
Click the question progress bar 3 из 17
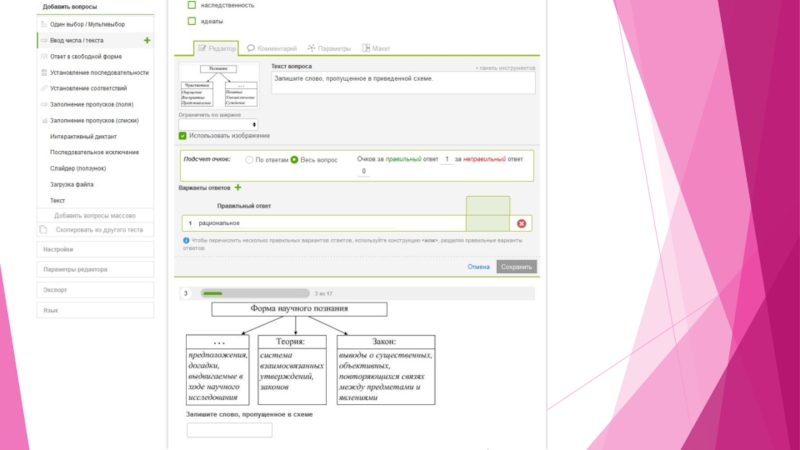click(255, 293)
